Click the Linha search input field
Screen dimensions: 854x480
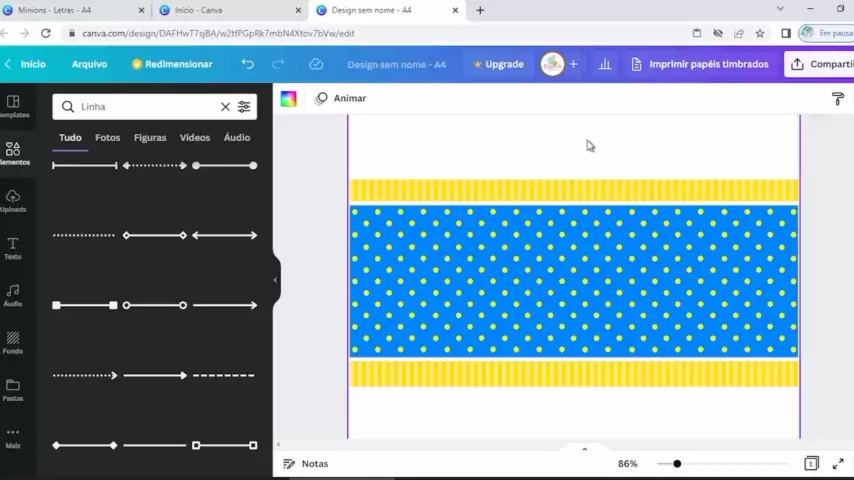(x=145, y=107)
